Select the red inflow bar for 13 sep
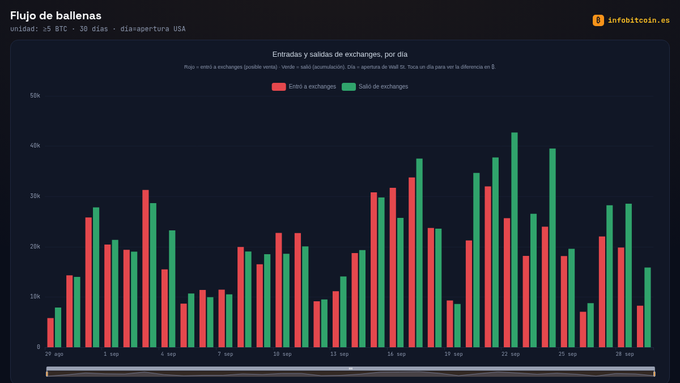 click(336, 319)
